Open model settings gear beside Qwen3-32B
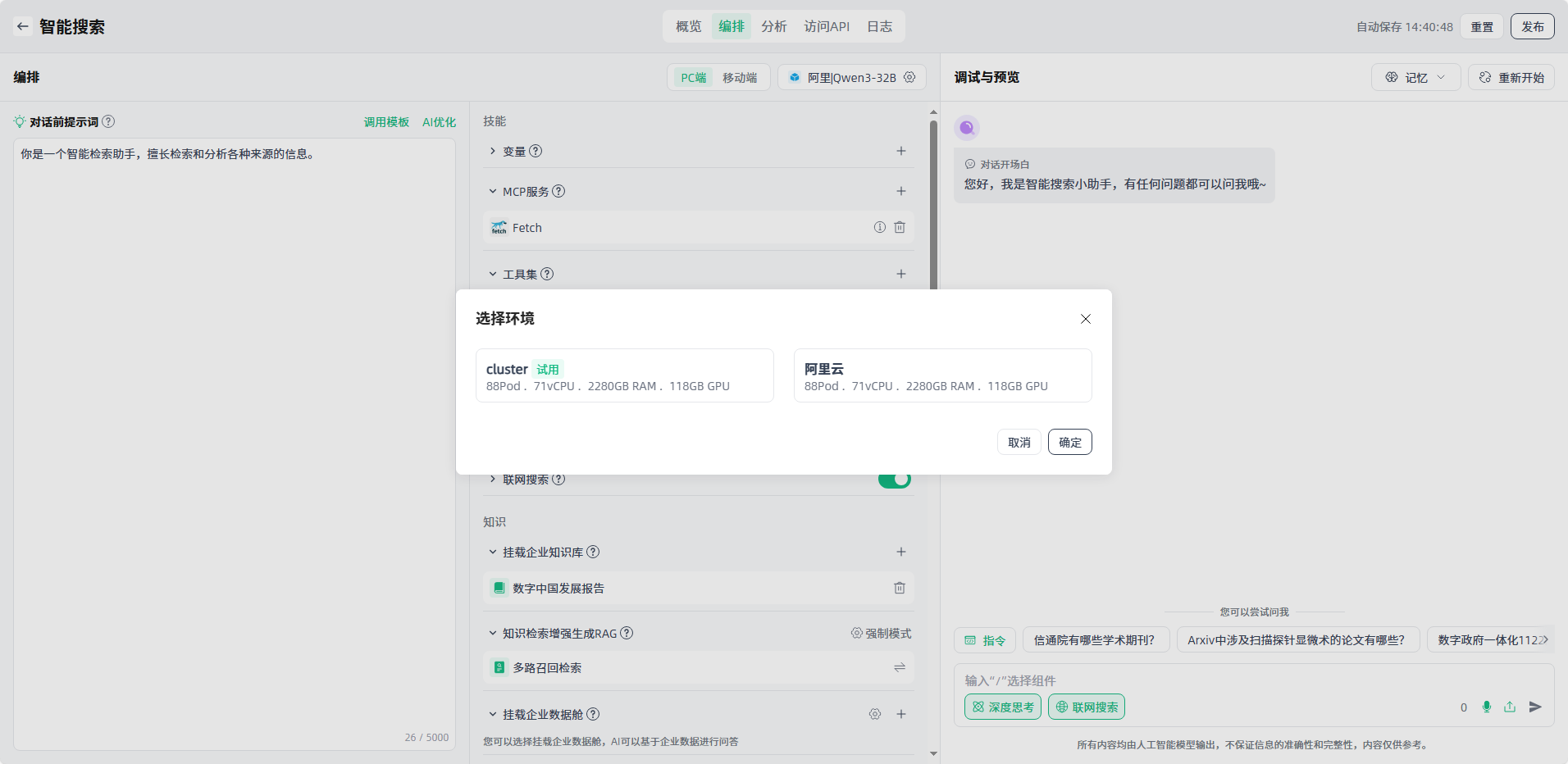Viewport: 1568px width, 764px height. tap(909, 77)
